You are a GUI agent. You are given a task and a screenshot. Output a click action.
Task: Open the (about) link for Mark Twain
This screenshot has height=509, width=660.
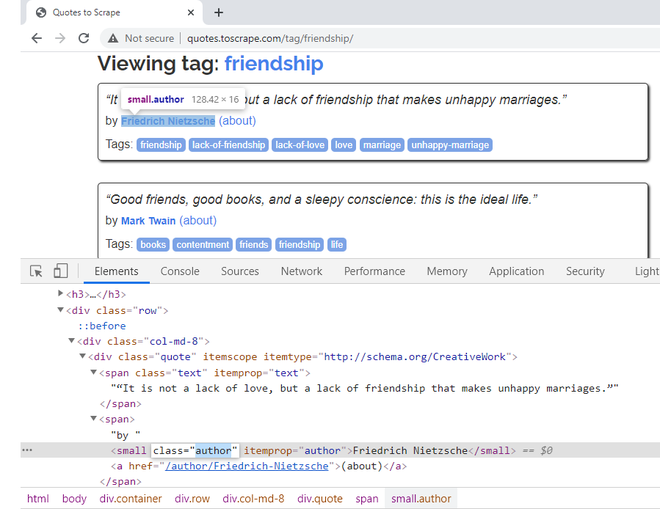(x=198, y=221)
